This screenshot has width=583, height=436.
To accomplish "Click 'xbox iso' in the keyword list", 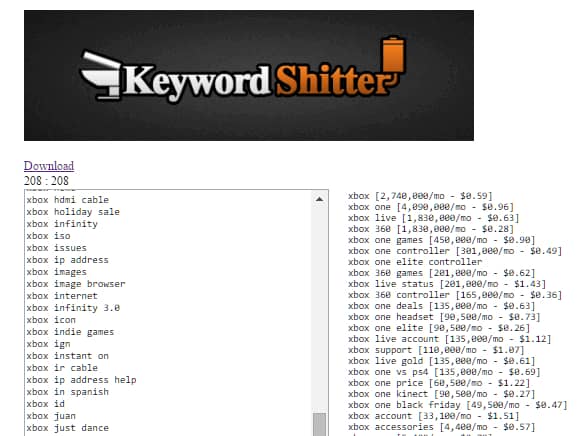I will click(x=48, y=236).
